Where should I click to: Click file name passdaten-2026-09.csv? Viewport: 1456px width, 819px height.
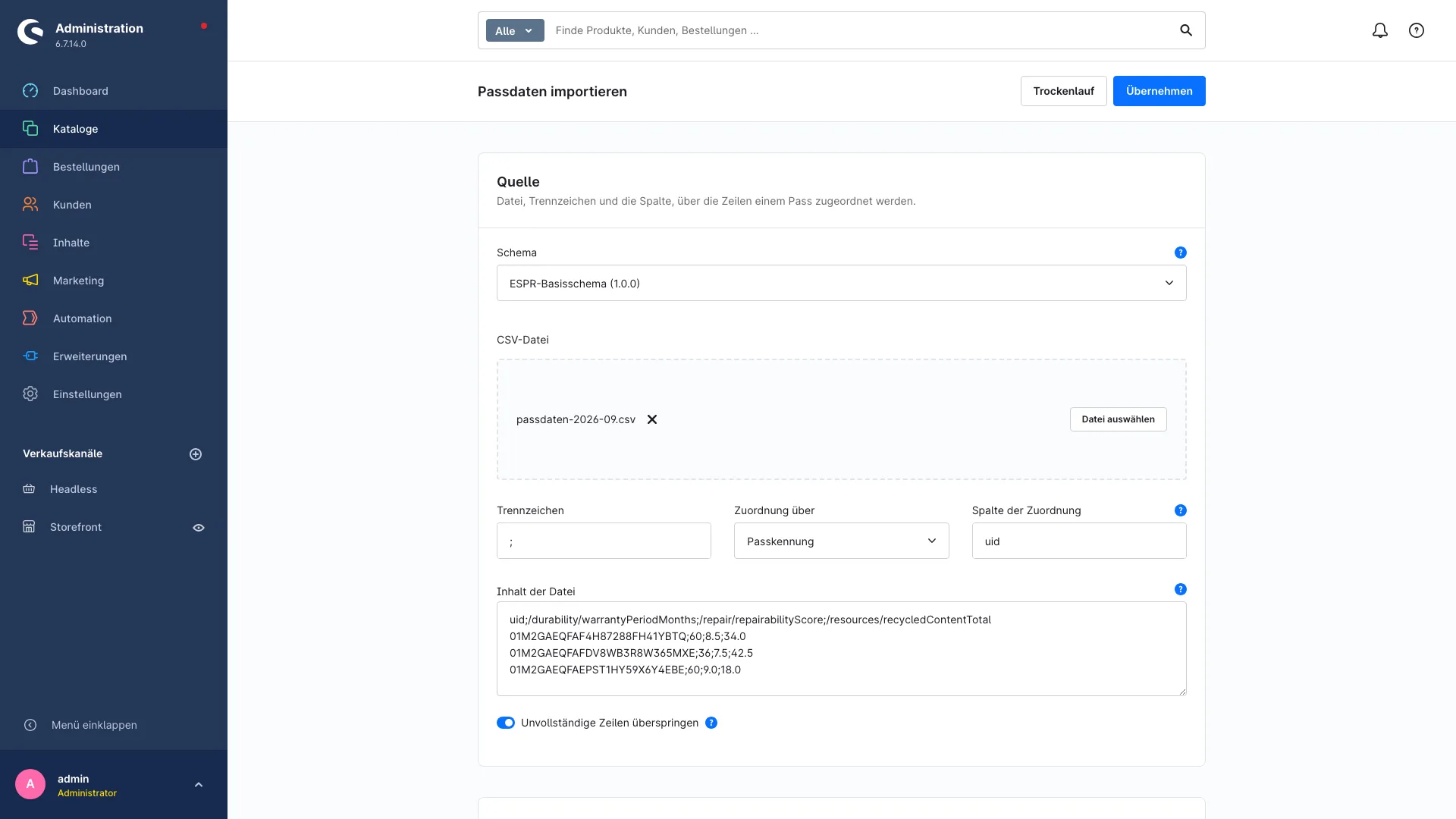[x=576, y=419]
